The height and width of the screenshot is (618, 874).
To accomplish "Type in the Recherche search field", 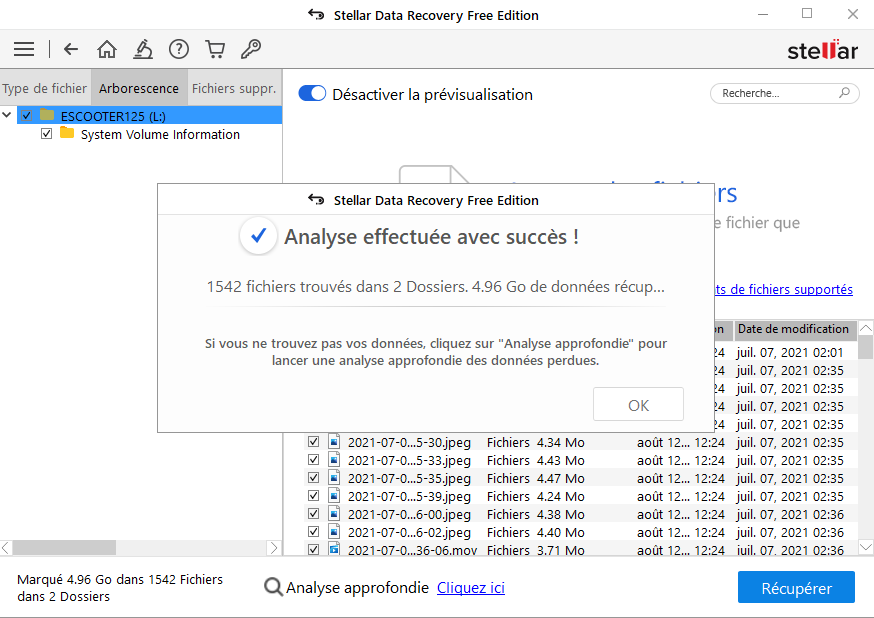I will click(x=778, y=92).
